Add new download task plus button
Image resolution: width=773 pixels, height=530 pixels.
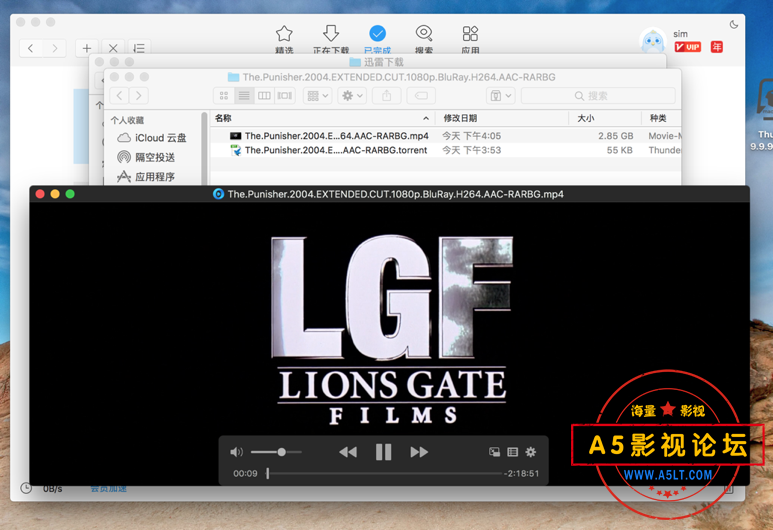[x=87, y=48]
